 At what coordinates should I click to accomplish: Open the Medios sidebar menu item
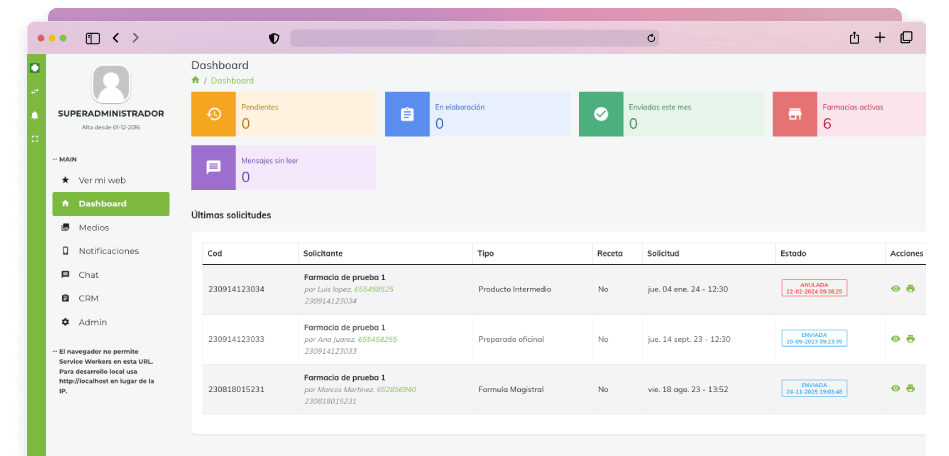93,227
